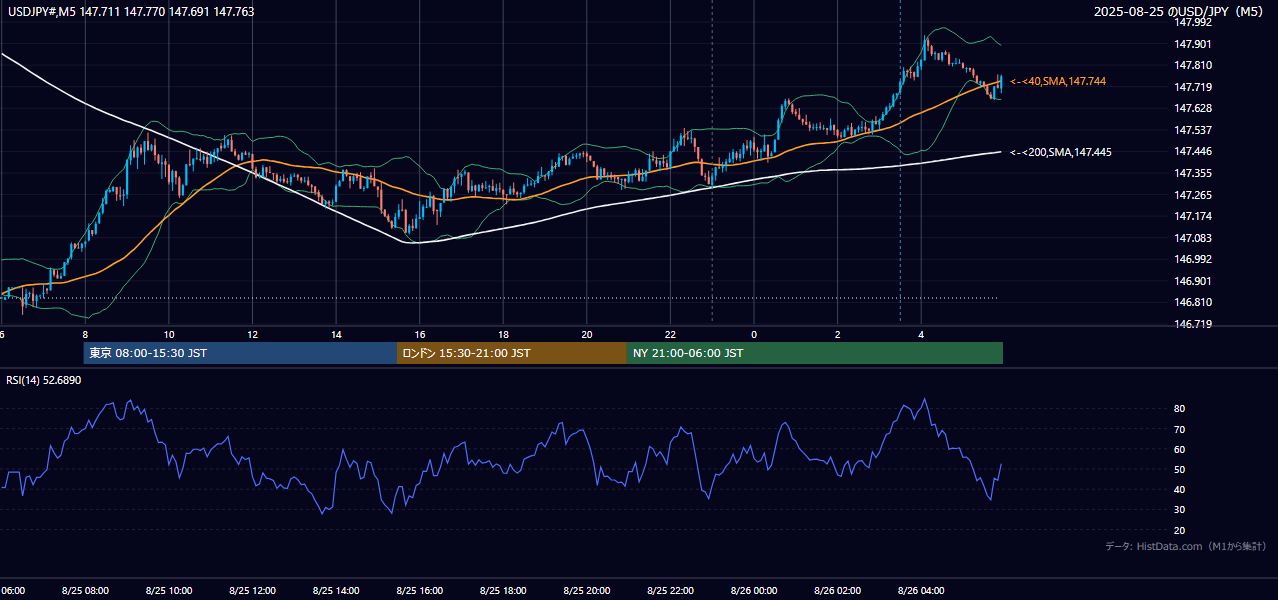Click the 146.901 price axis value

click(x=1194, y=281)
